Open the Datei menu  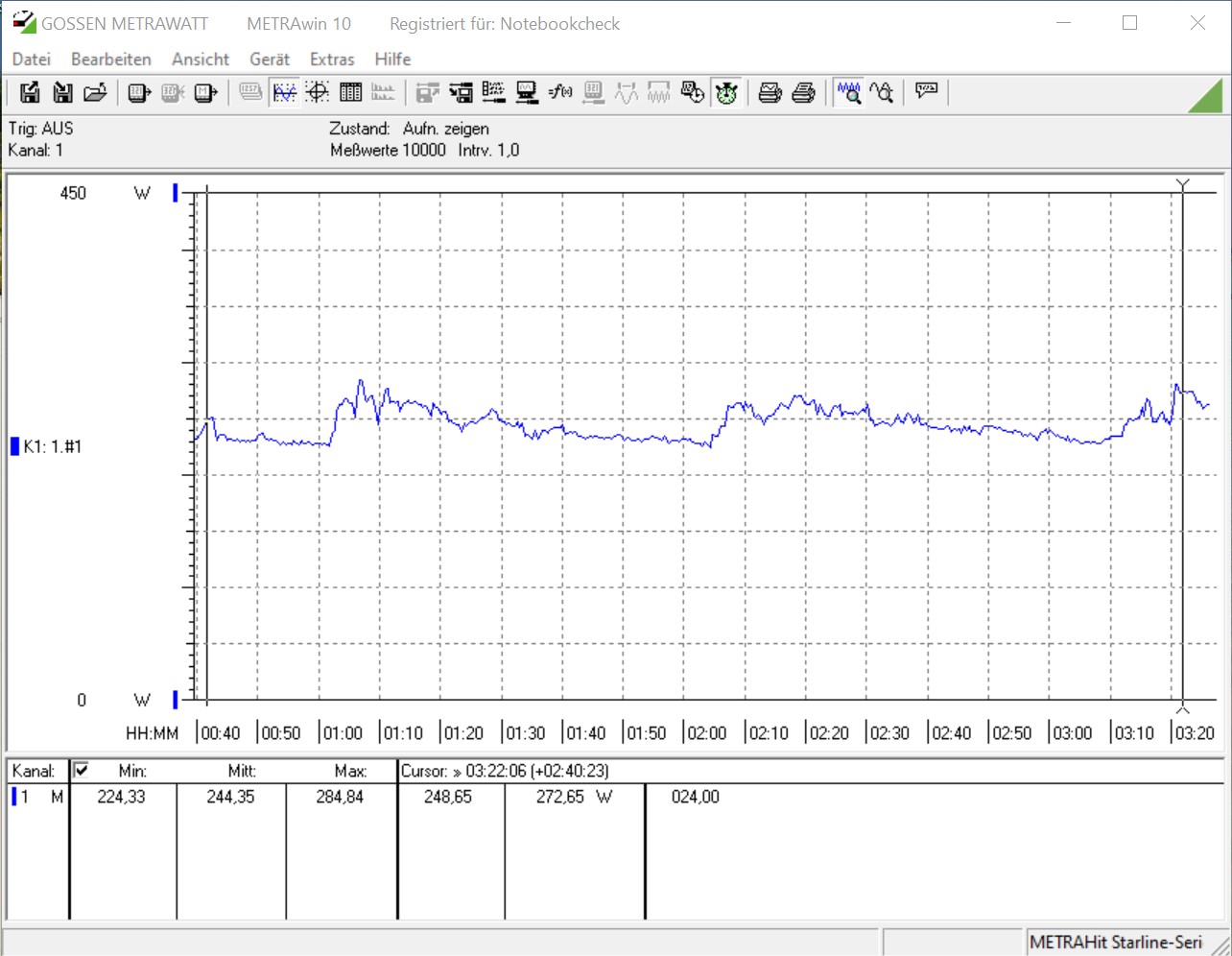pyautogui.click(x=31, y=59)
